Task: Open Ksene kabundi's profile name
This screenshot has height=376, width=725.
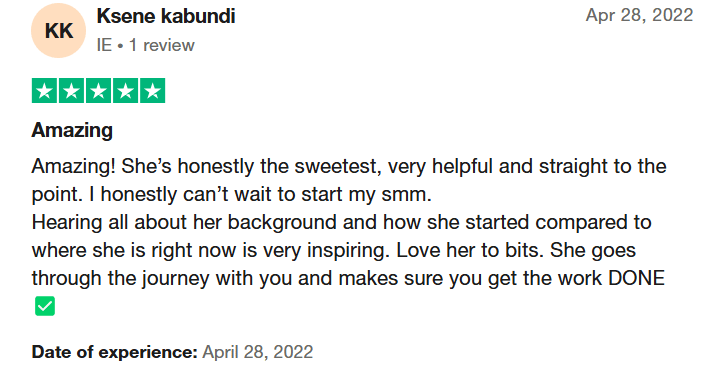Action: pyautogui.click(x=166, y=16)
